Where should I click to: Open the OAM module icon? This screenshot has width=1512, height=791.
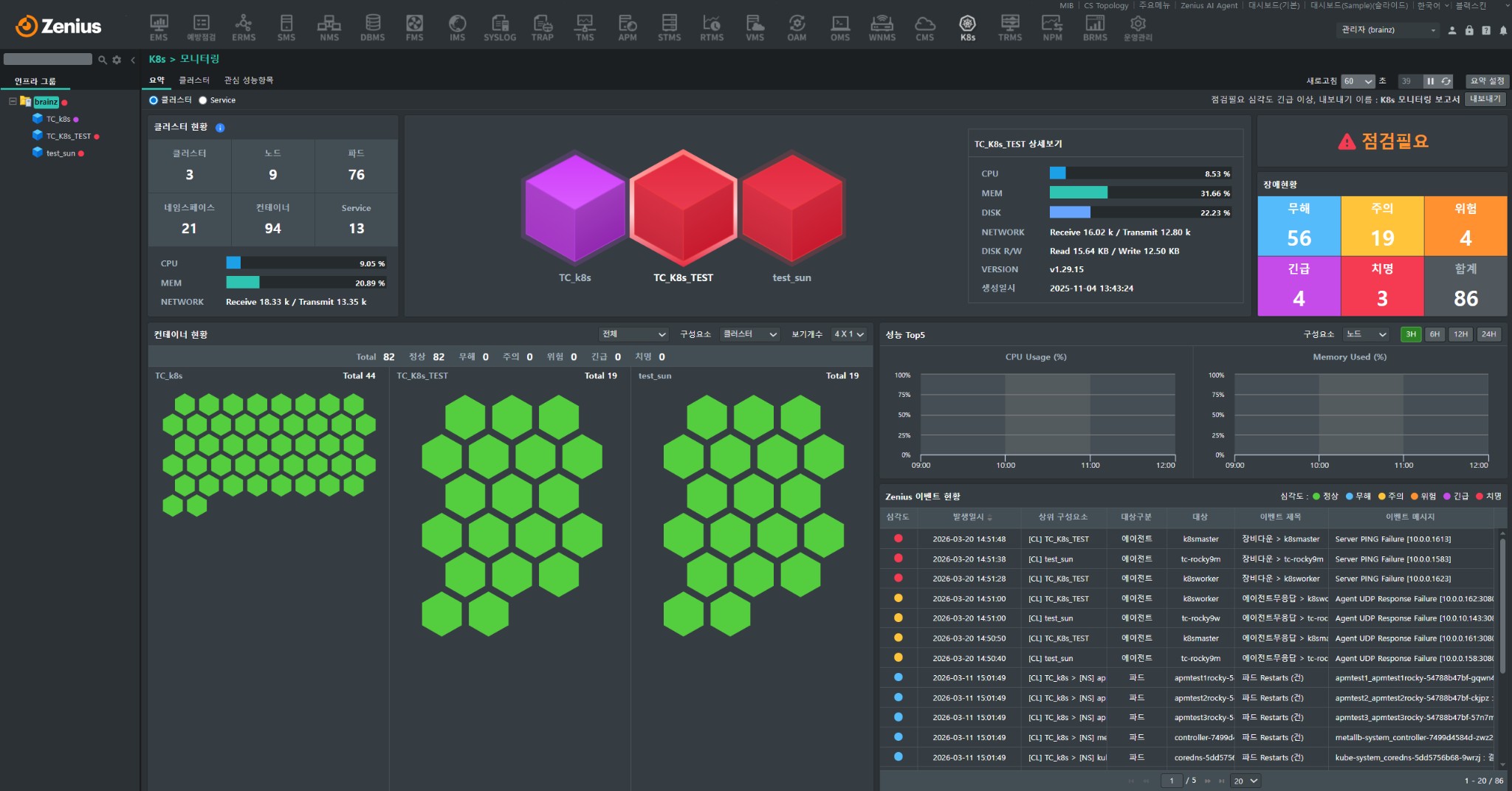tap(797, 27)
